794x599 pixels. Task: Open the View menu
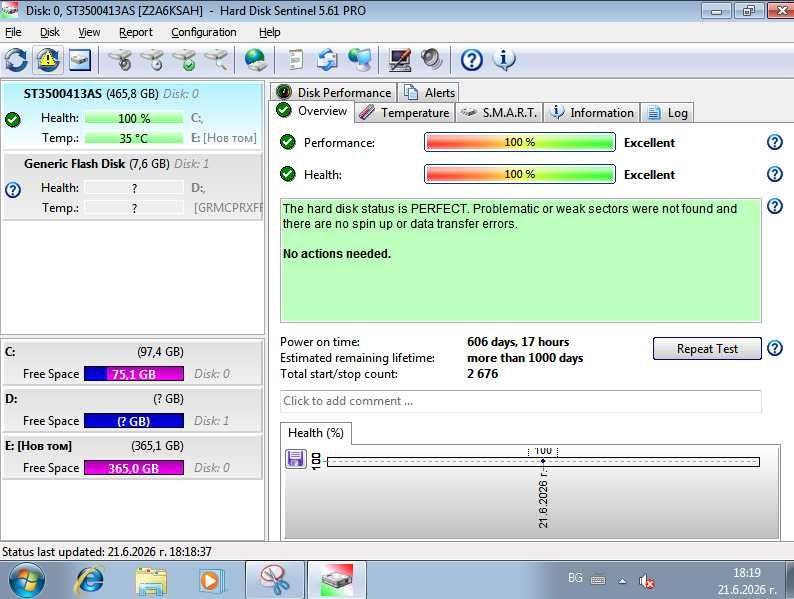click(x=89, y=32)
